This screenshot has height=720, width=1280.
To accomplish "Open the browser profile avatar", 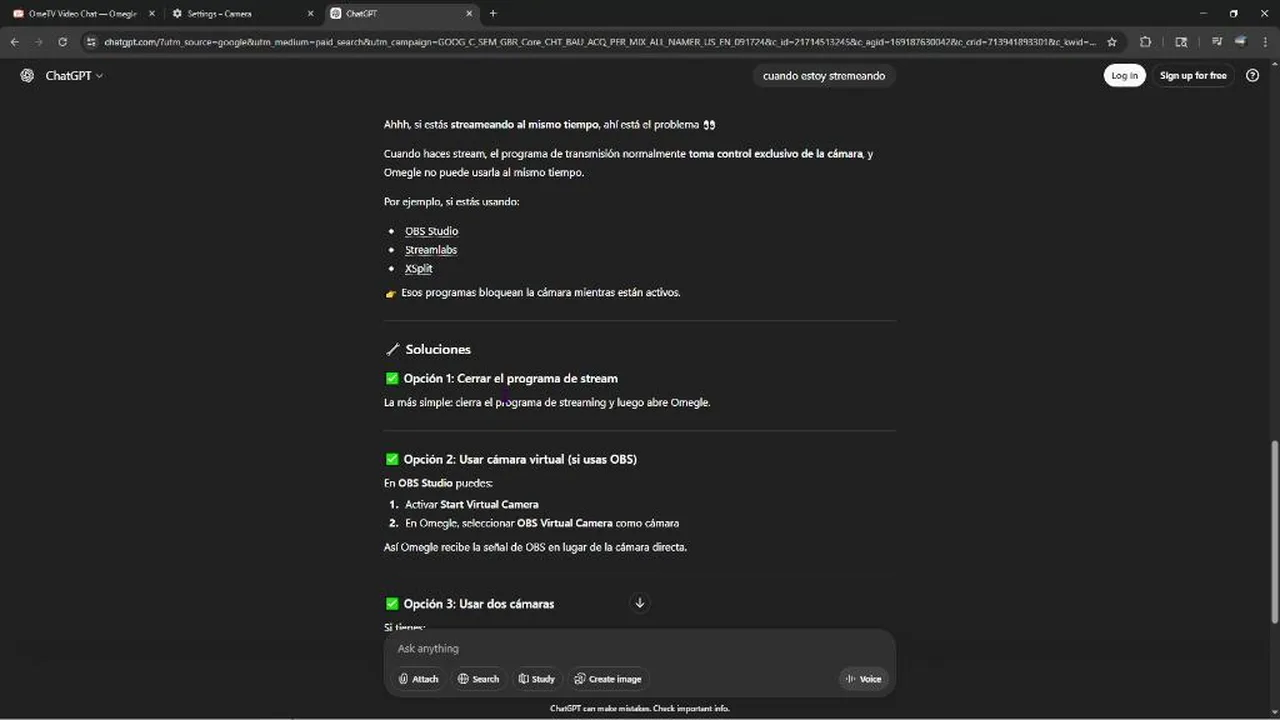I will pos(1241,42).
